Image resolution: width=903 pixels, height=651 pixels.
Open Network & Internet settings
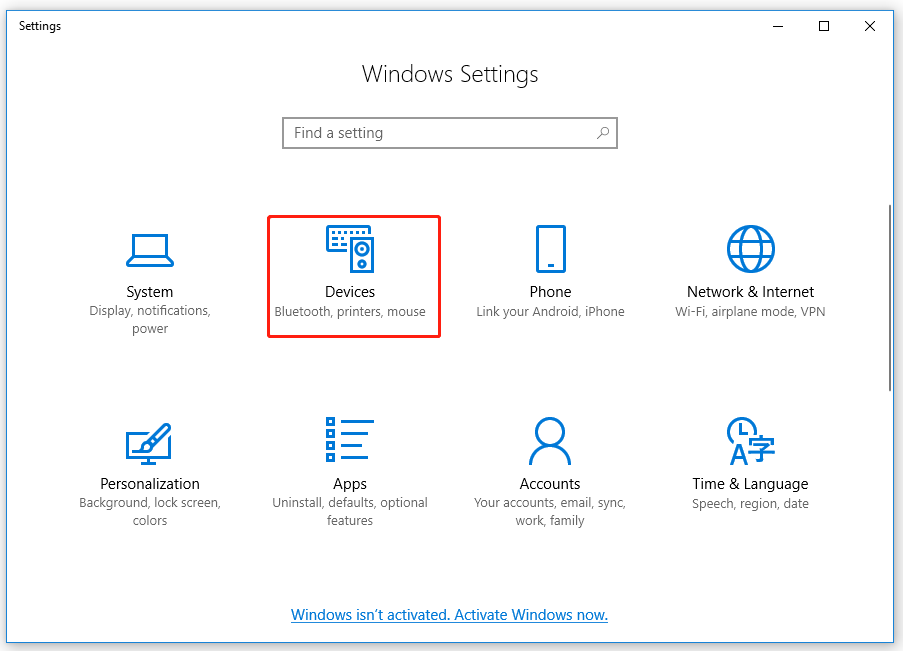coord(750,270)
